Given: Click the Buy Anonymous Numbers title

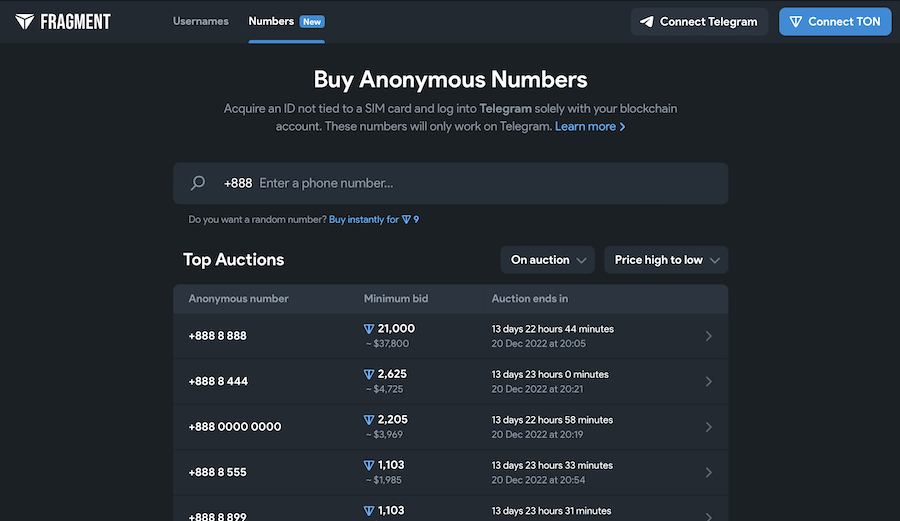Looking at the screenshot, I should [451, 80].
